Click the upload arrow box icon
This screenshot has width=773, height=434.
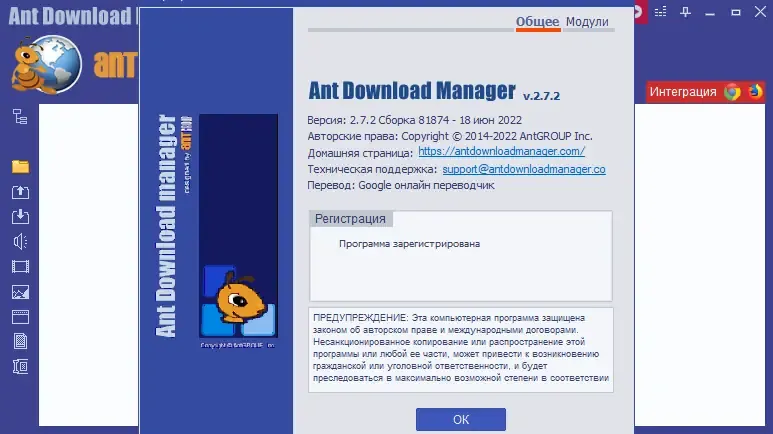pos(20,192)
